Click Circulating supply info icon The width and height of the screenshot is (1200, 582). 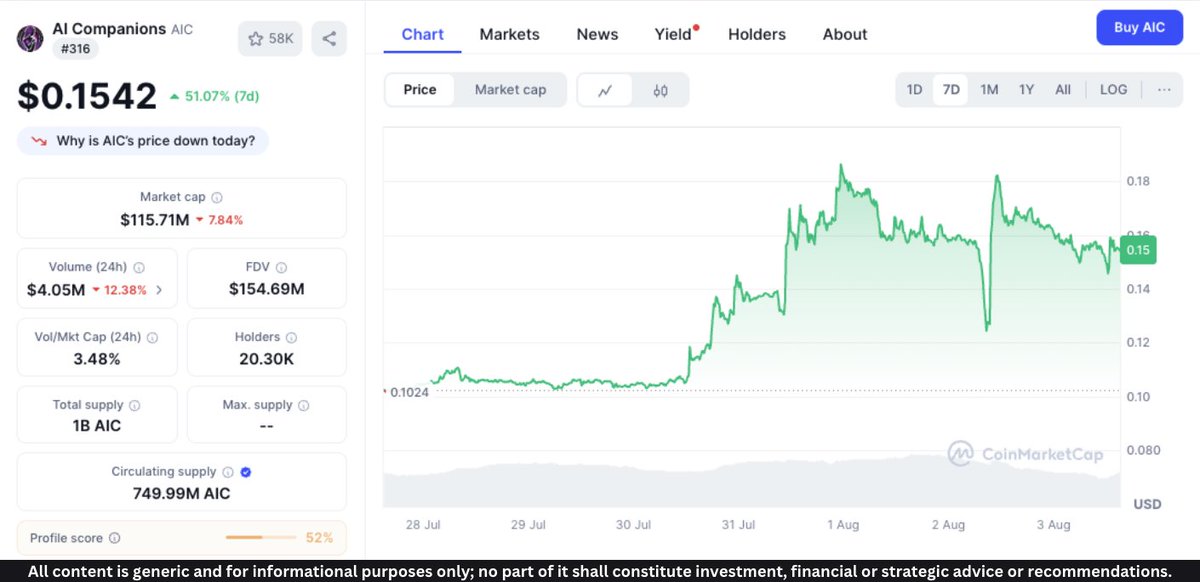[x=228, y=472]
